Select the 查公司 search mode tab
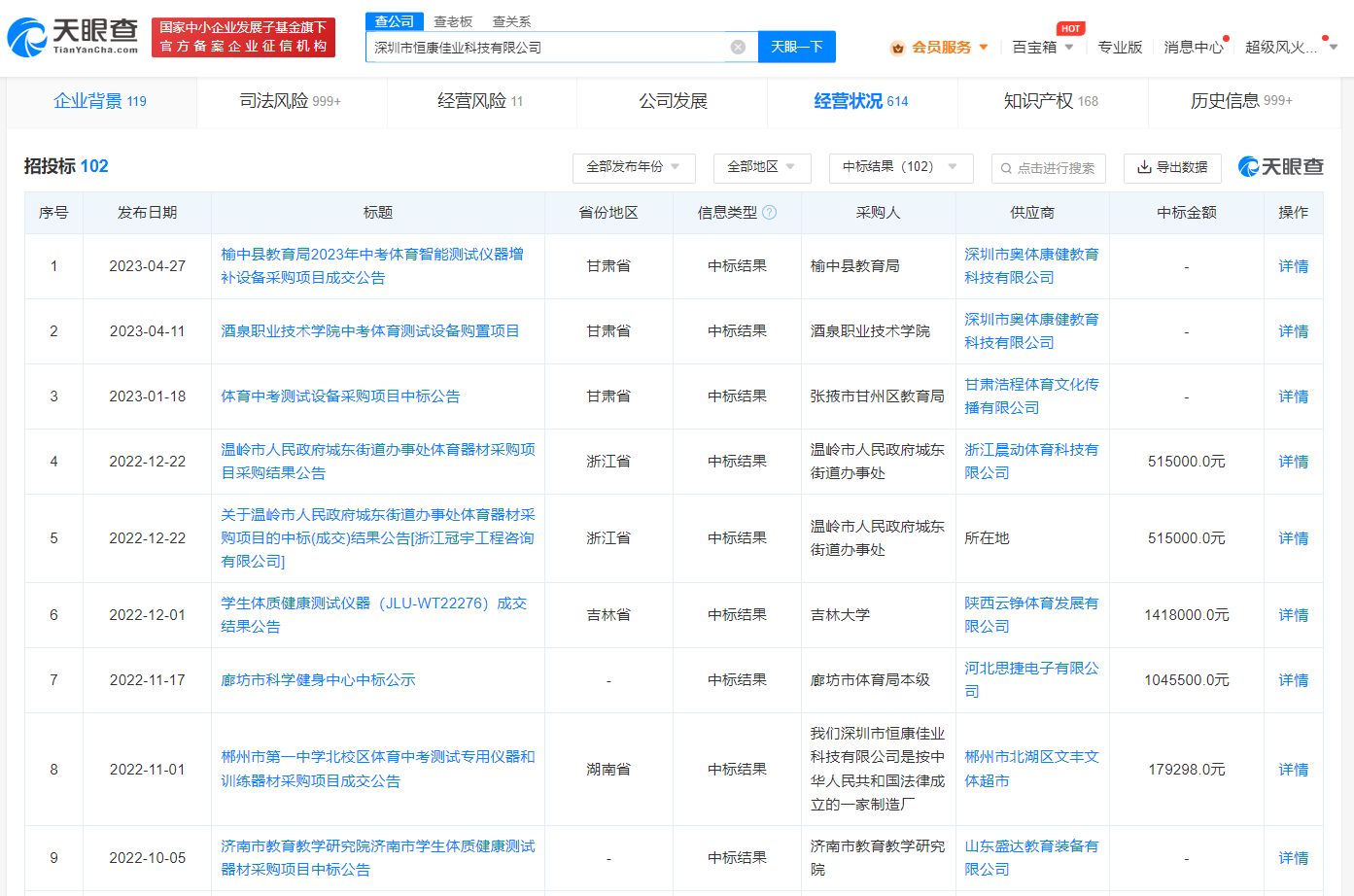Viewport: 1354px width, 896px height. click(394, 21)
